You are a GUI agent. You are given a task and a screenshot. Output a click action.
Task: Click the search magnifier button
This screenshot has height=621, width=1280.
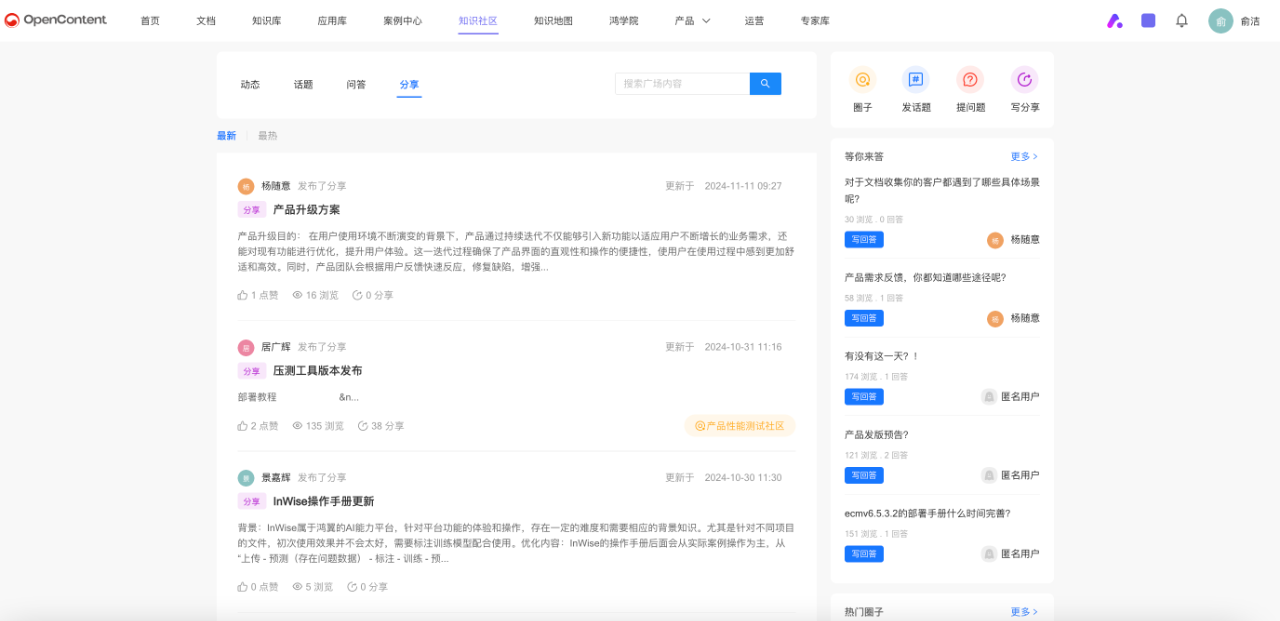click(764, 83)
